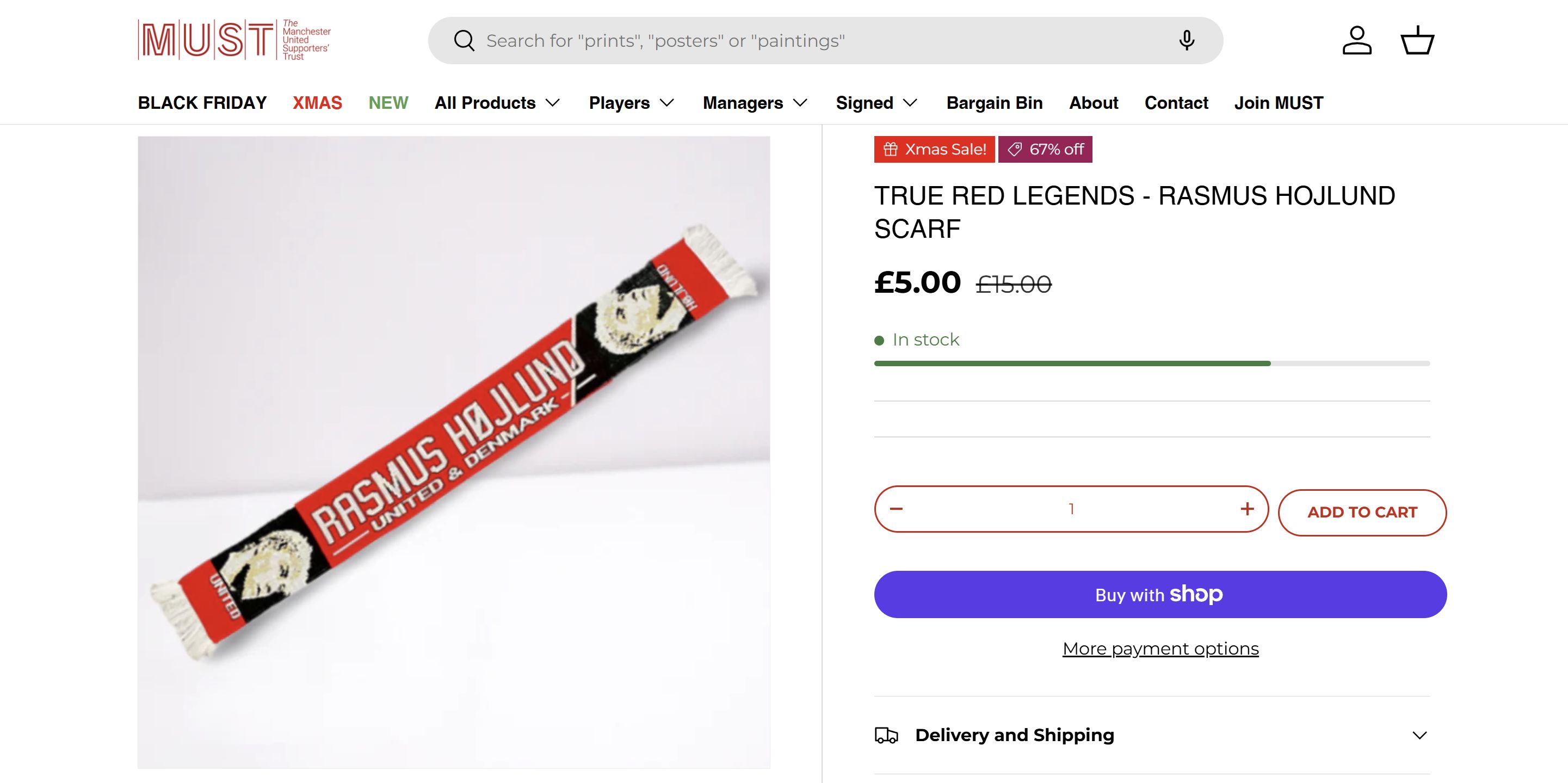Viewport: 1568px width, 783px height.
Task: Click the magnifying glass search icon
Action: tap(464, 41)
